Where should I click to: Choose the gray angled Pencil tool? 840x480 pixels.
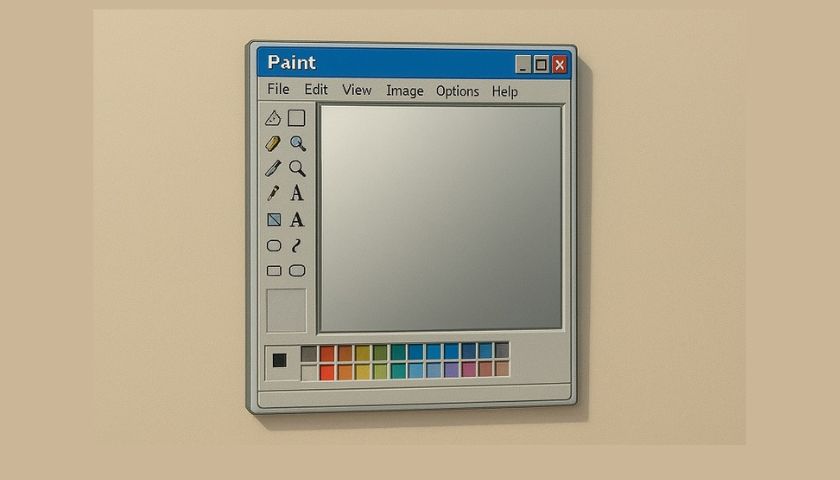273,169
